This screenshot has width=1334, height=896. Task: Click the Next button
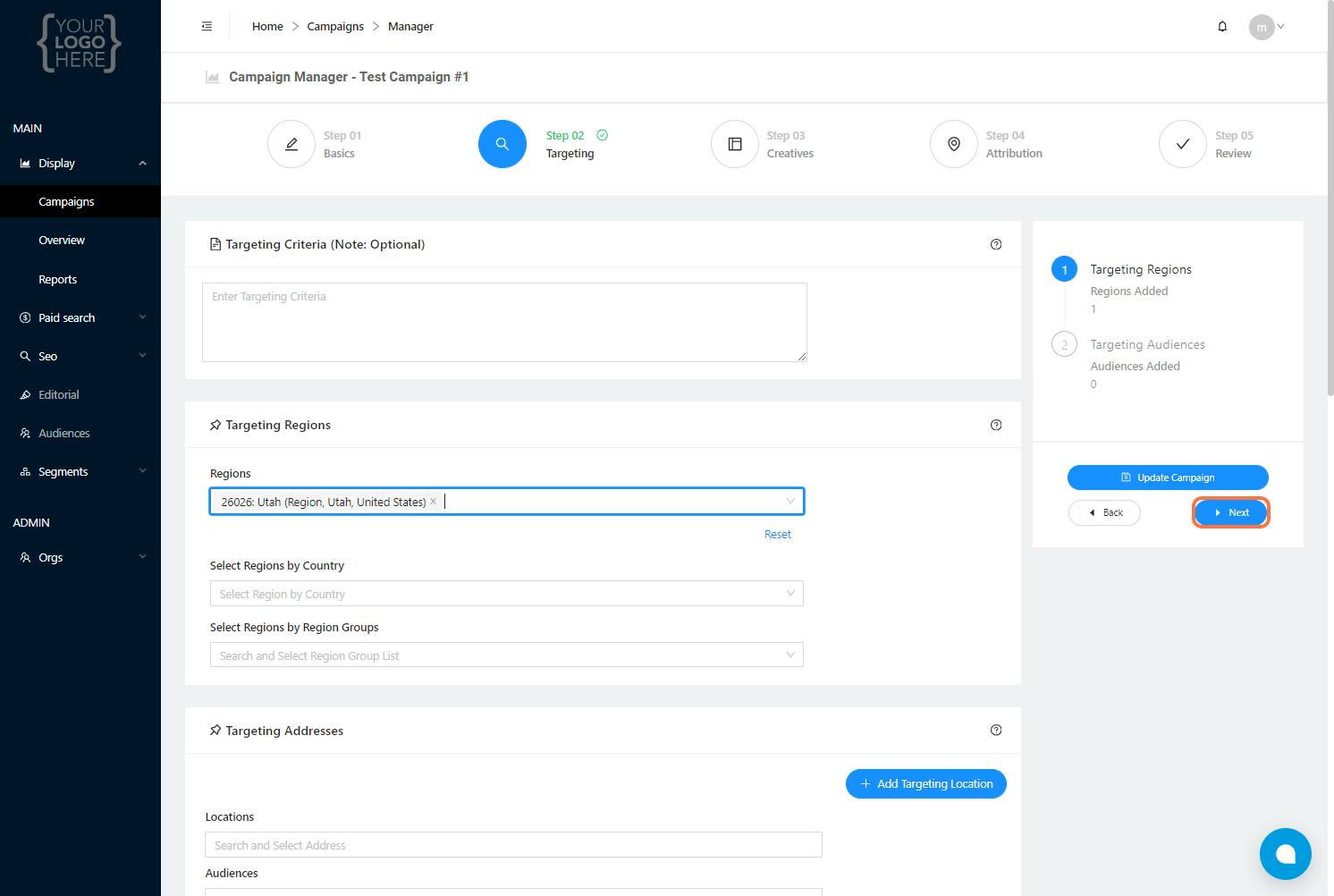point(1231,512)
